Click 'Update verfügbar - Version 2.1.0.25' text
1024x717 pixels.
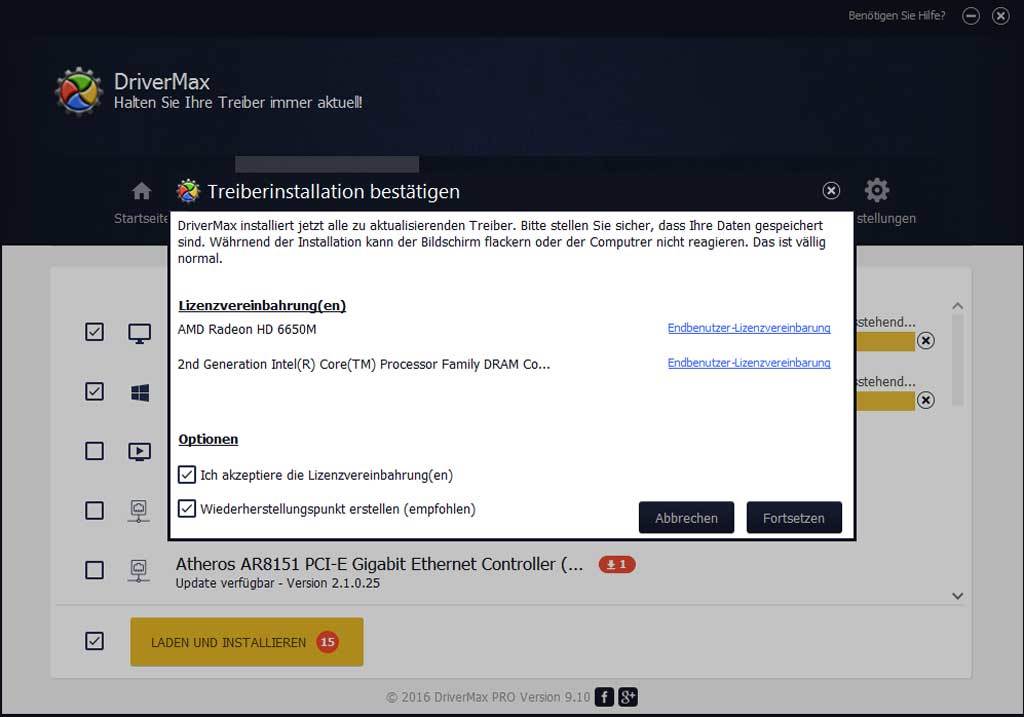click(278, 583)
